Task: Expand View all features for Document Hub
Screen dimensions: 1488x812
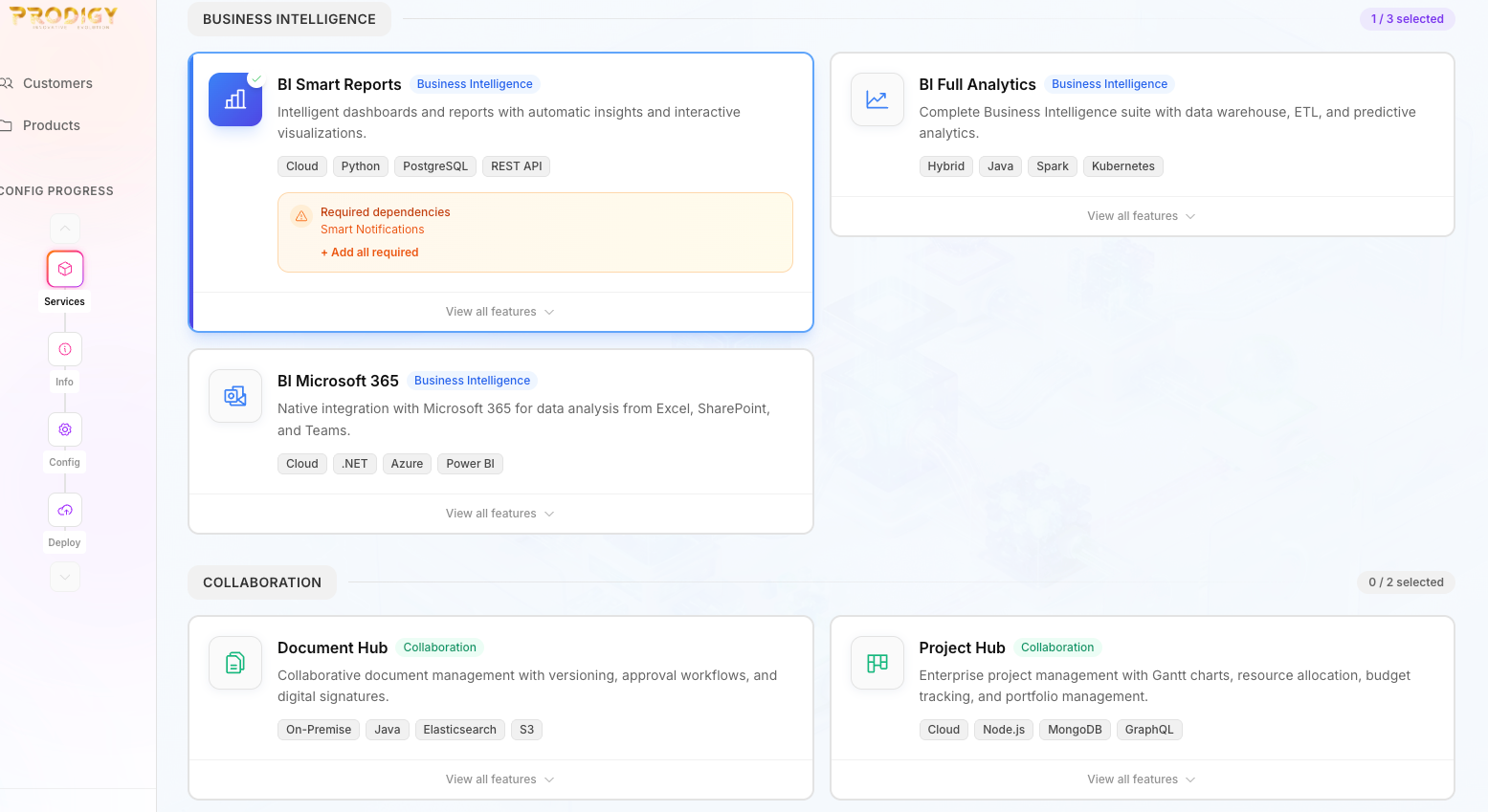Action: [500, 779]
